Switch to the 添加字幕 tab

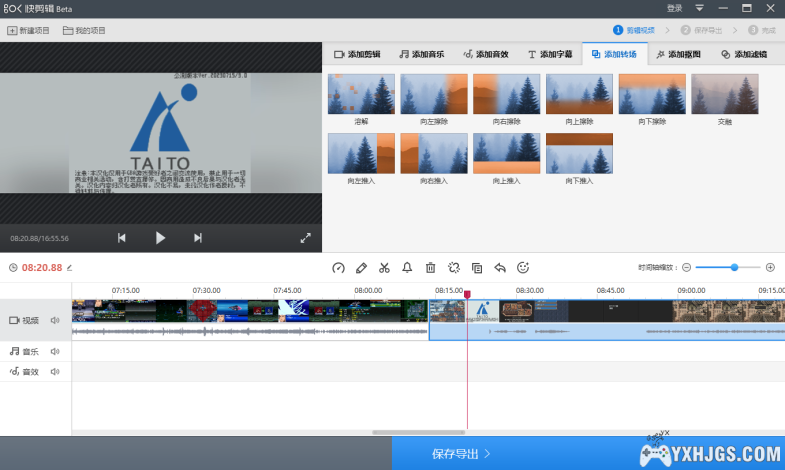[x=550, y=54]
